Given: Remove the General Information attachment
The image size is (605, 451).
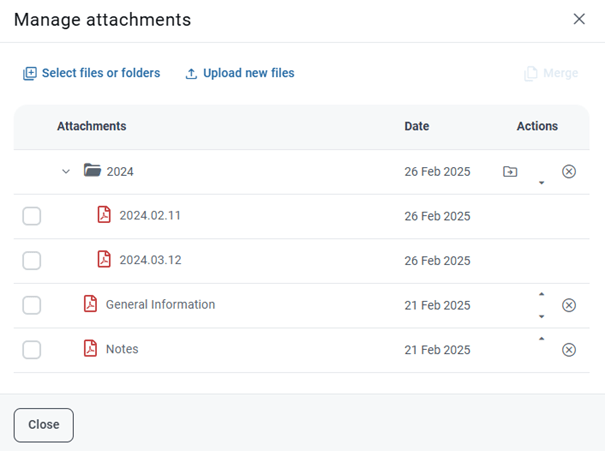Looking at the screenshot, I should pyautogui.click(x=569, y=305).
